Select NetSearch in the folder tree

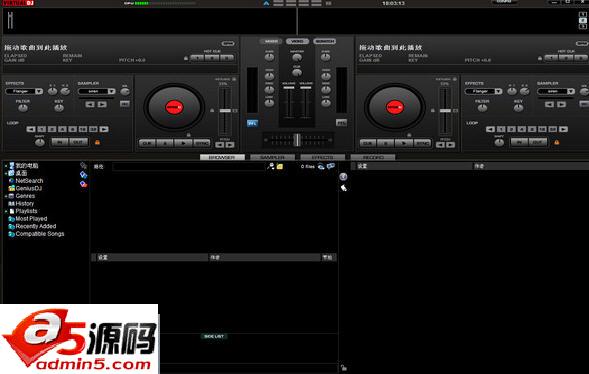tap(29, 181)
